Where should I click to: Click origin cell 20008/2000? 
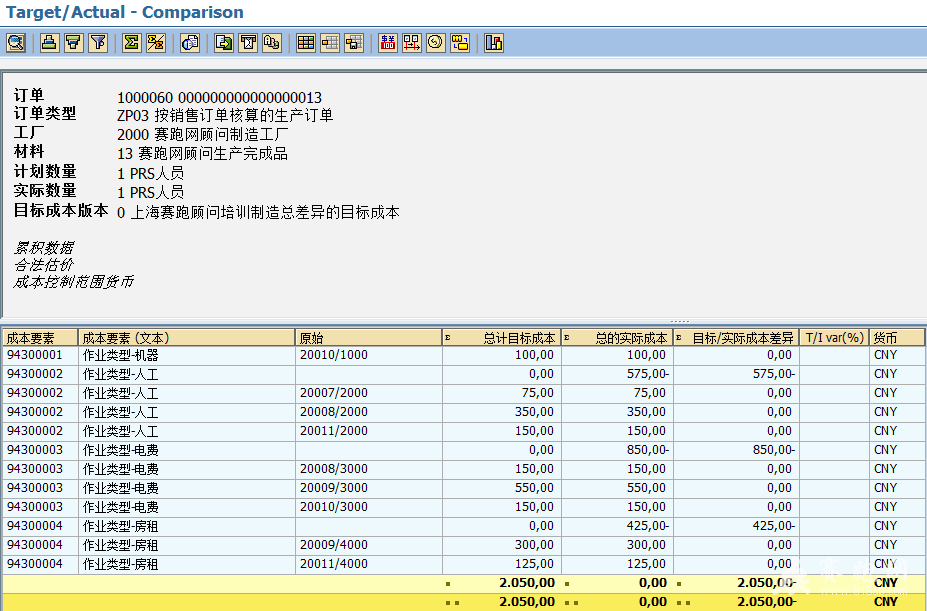pyautogui.click(x=369, y=412)
